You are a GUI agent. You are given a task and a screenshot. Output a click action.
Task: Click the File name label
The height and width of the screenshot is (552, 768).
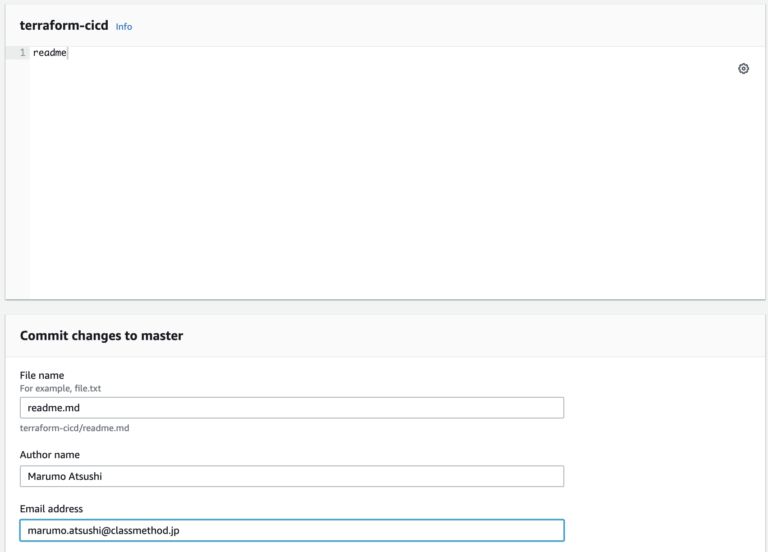(x=42, y=375)
